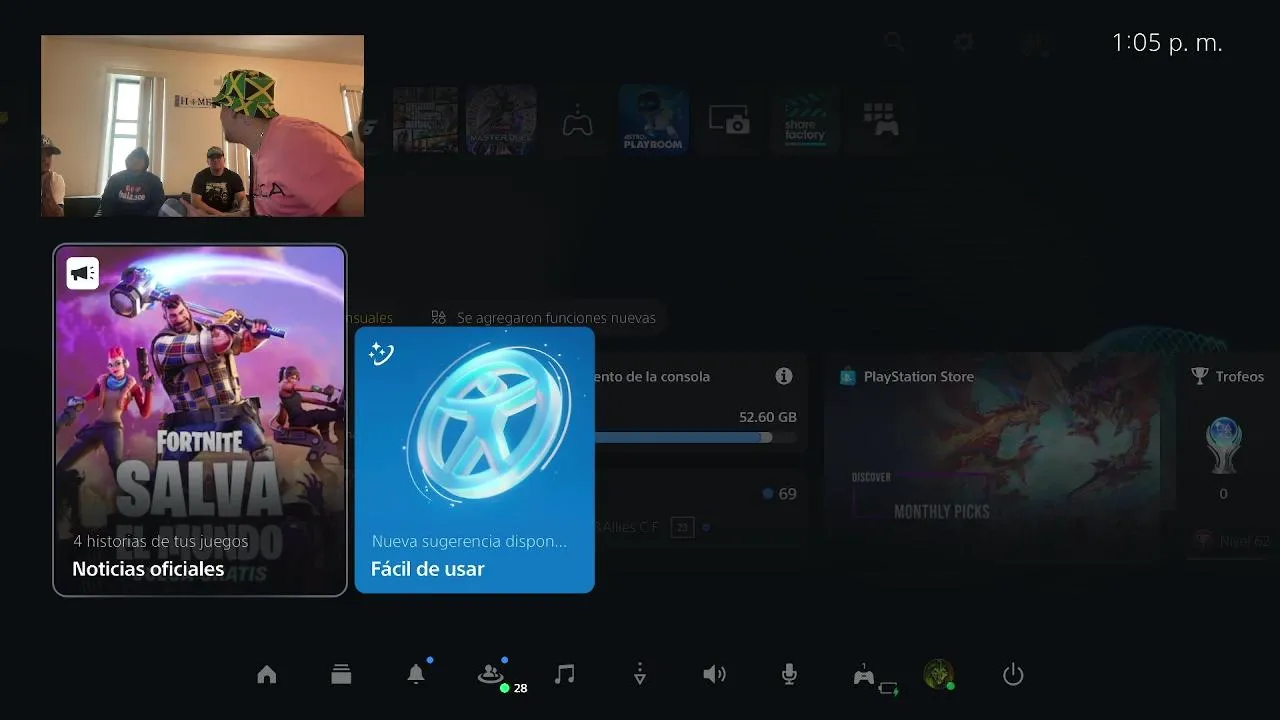The height and width of the screenshot is (720, 1280).
Task: Click the platinum trophy figure
Action: [1224, 446]
